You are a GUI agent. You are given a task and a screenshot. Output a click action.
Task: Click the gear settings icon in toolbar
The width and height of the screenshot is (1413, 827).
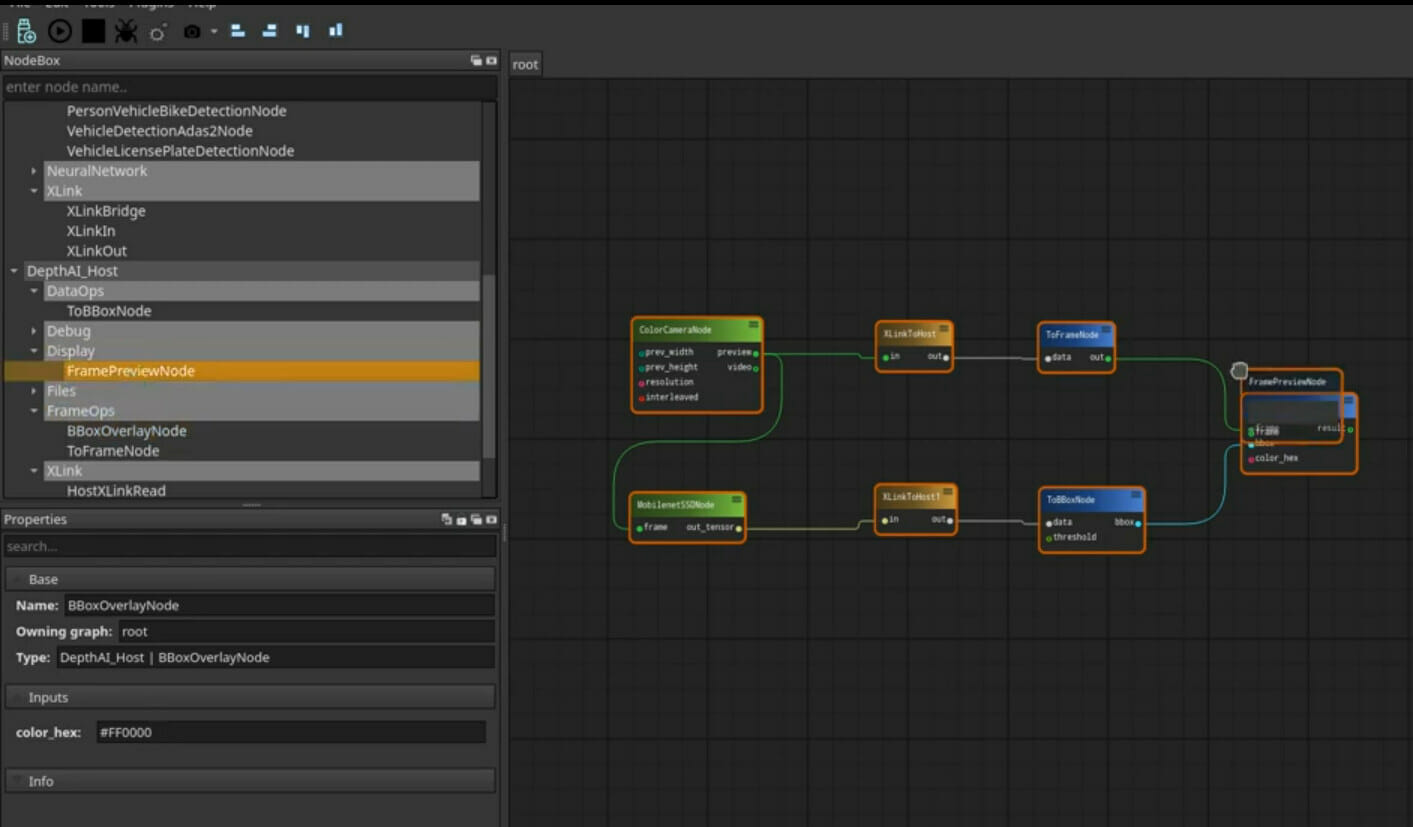pyautogui.click(x=157, y=33)
